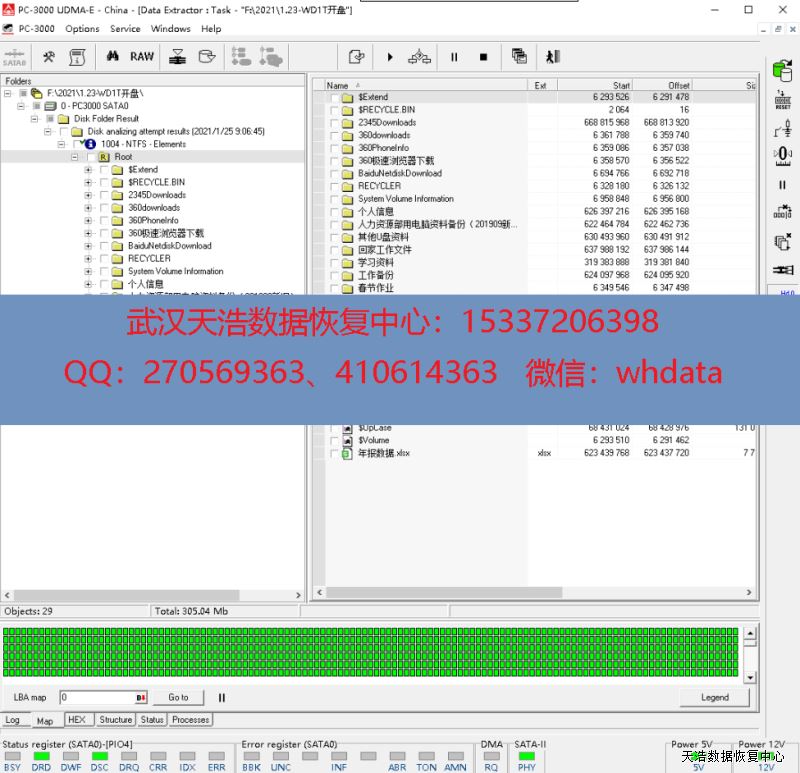
Task: Click the Reset icon in right sidebar
Action: coord(782,100)
